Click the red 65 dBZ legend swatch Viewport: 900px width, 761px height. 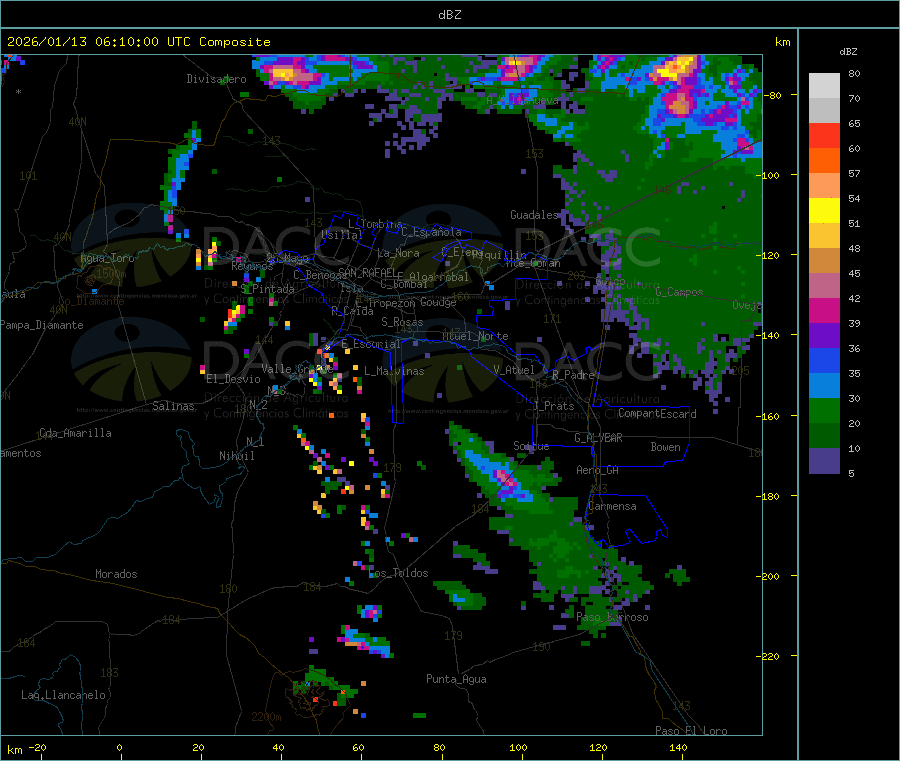coord(824,135)
